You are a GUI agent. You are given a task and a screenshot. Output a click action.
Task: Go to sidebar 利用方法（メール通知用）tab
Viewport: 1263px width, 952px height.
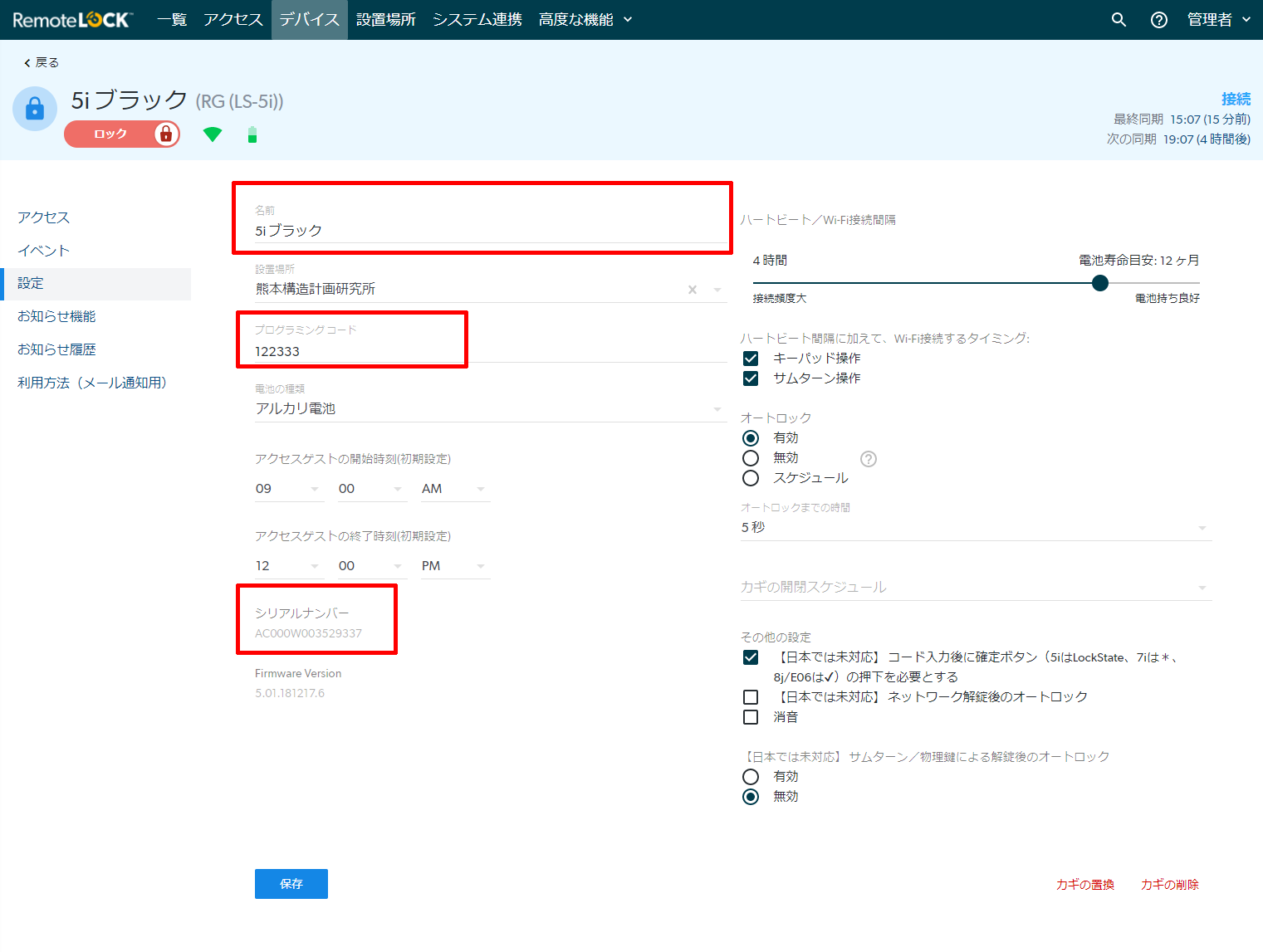(95, 383)
